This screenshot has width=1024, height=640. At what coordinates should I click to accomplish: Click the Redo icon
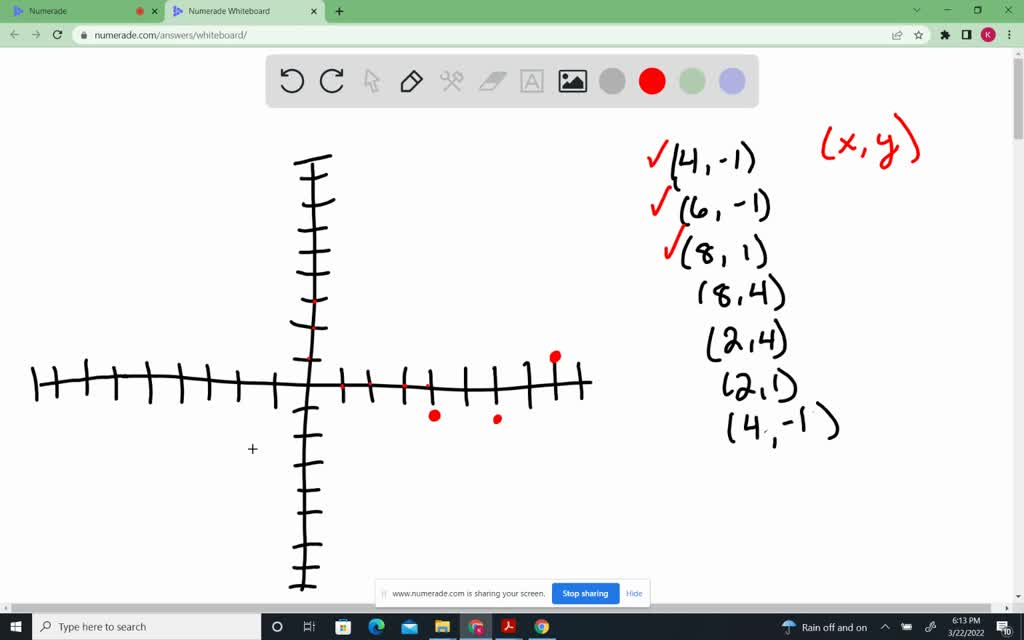click(331, 81)
